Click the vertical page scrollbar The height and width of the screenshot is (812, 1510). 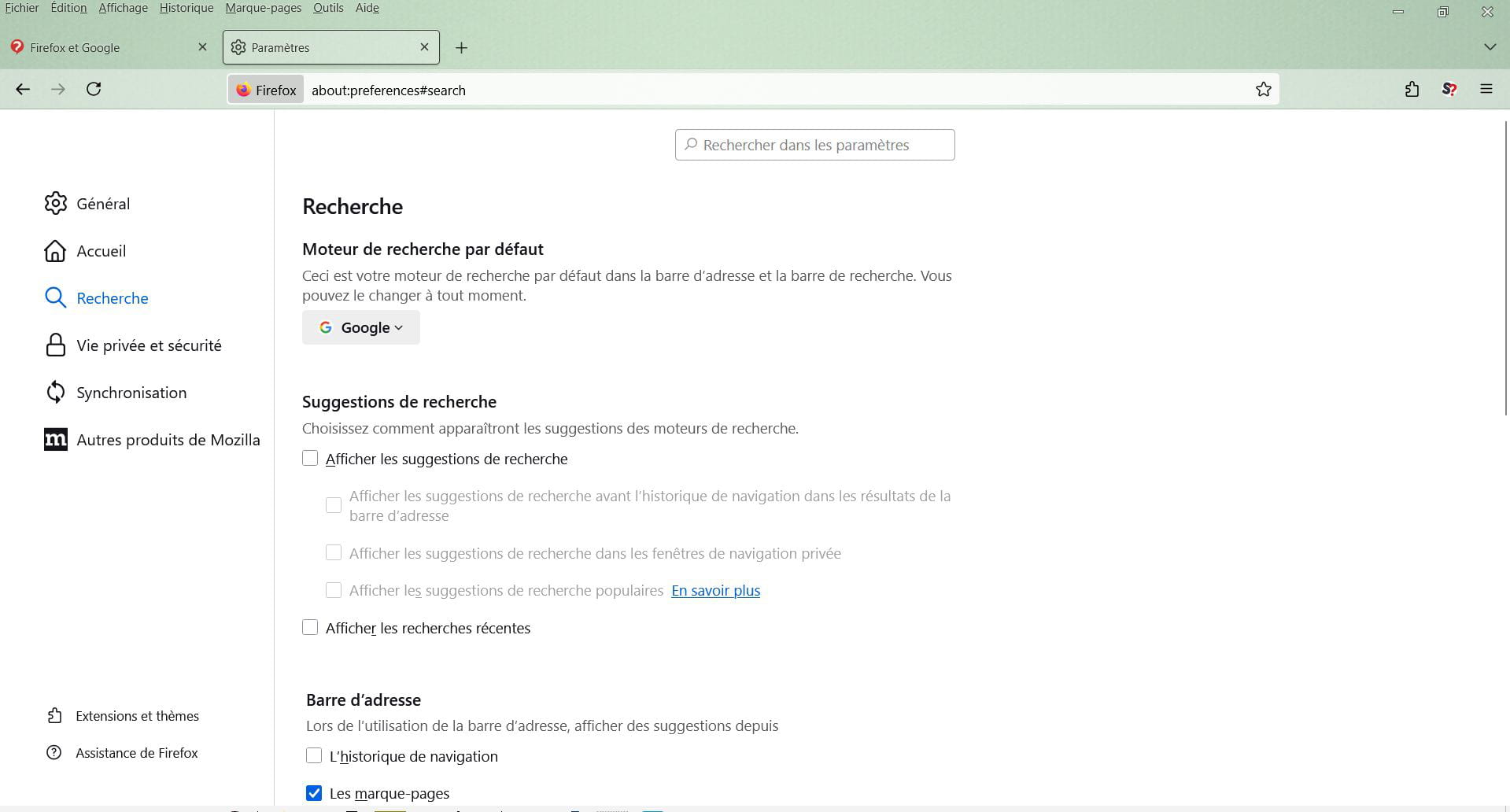[x=1505, y=268]
